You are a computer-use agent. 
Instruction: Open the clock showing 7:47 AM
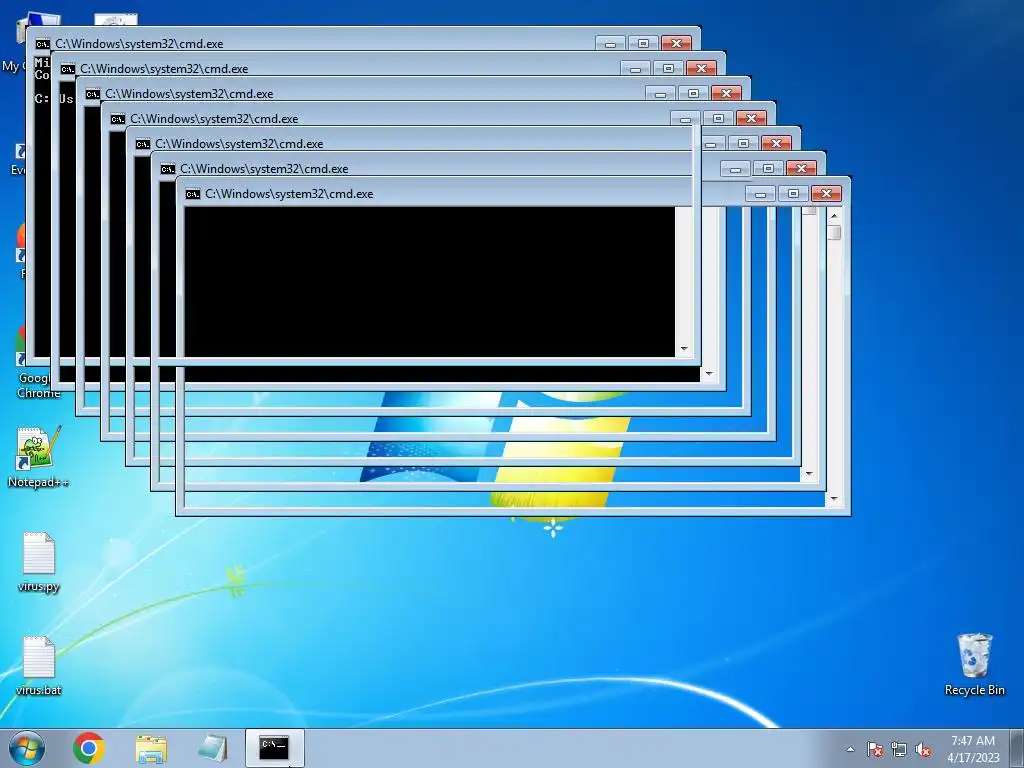point(973,748)
